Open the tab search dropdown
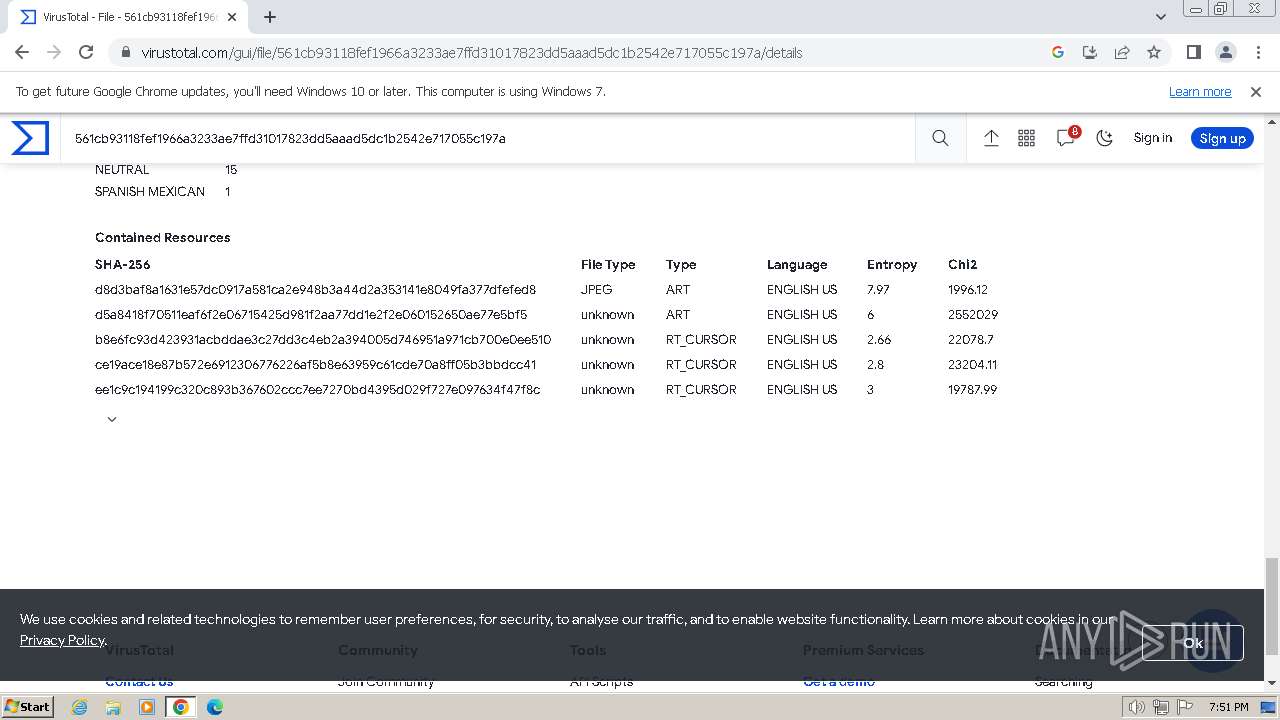The width and height of the screenshot is (1280, 720). [1160, 17]
